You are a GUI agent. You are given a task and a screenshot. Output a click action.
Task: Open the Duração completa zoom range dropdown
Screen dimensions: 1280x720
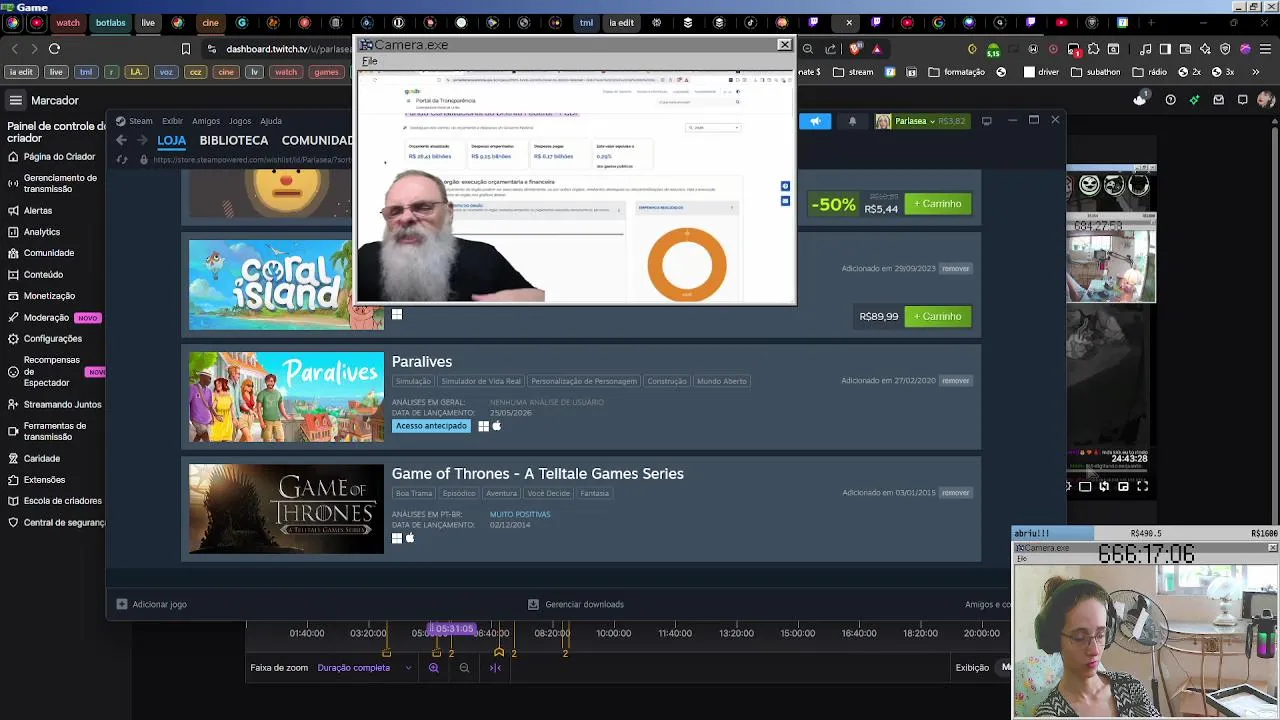365,668
